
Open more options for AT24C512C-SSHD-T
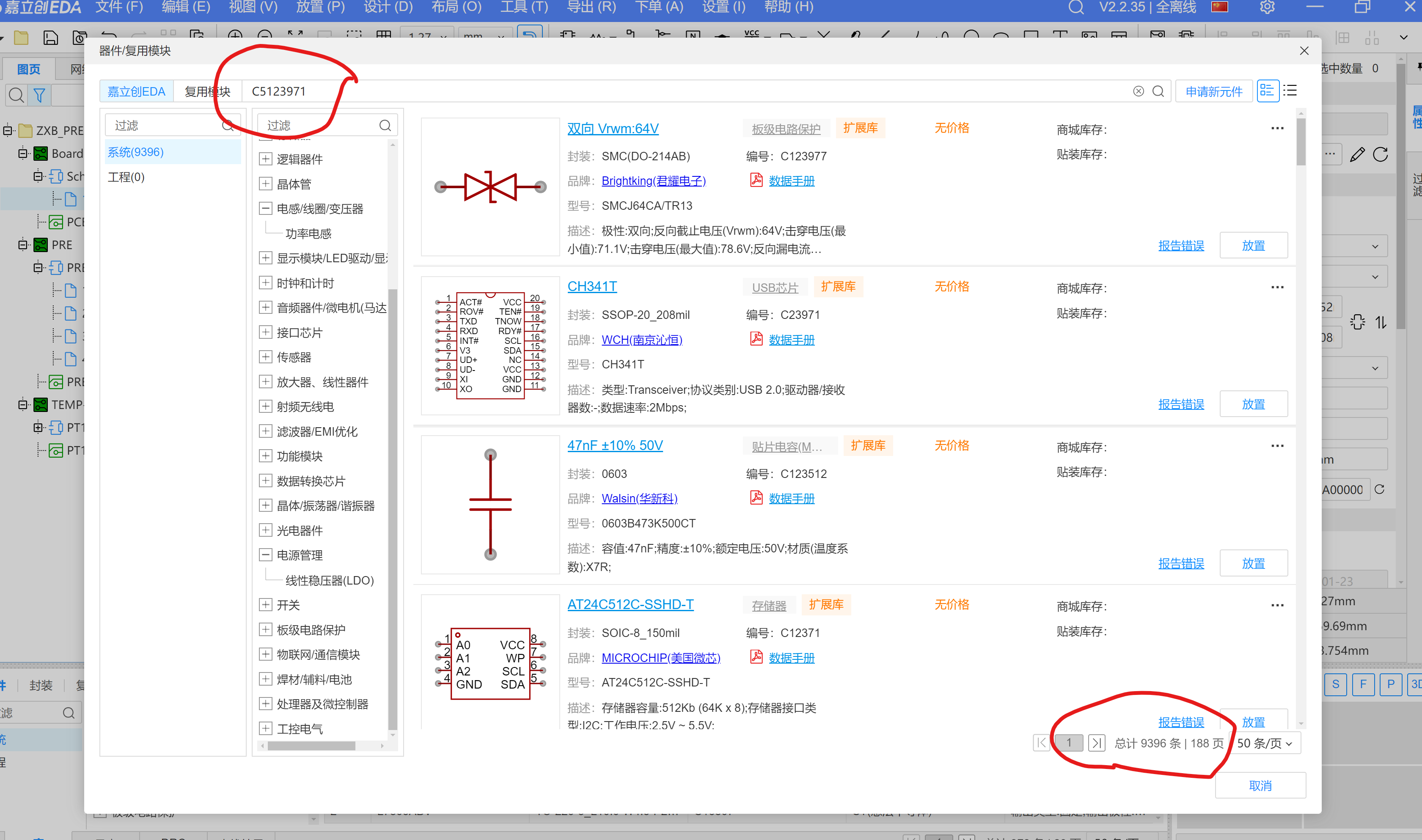1277,605
